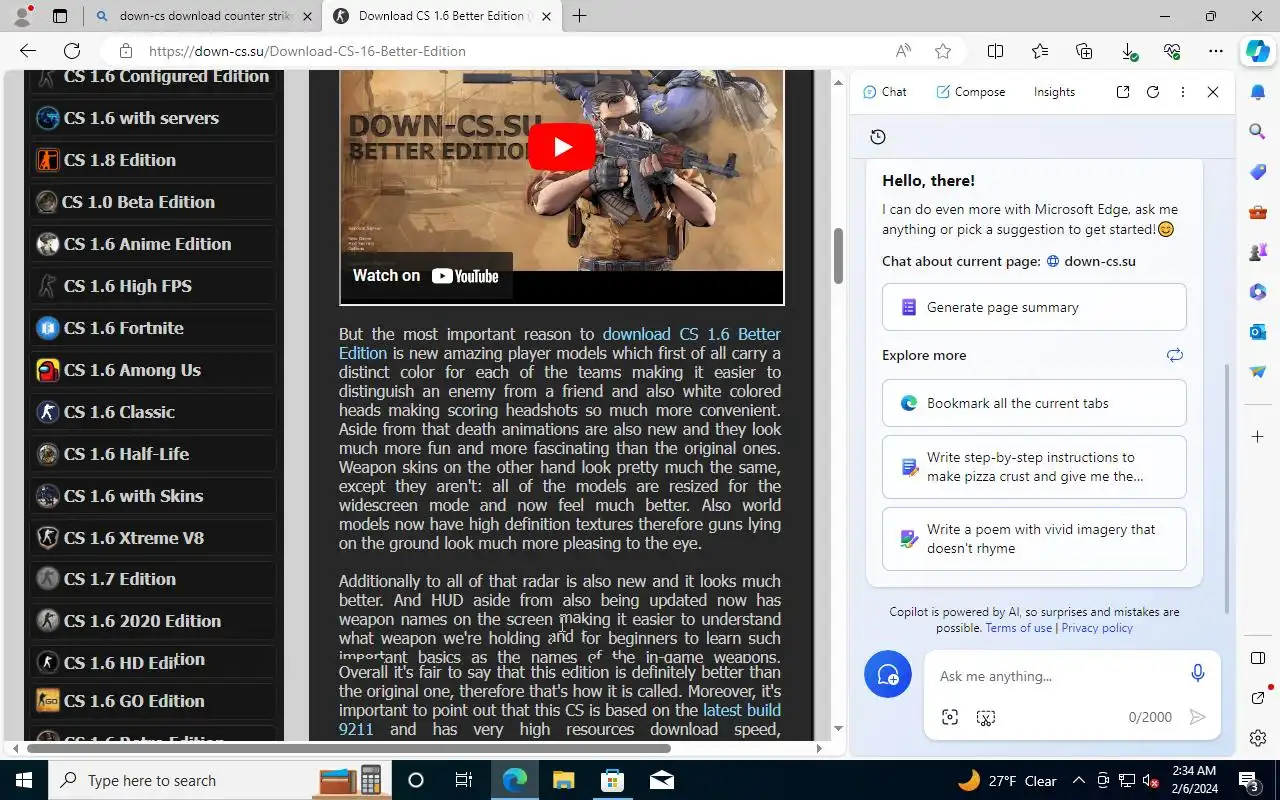Screen dimensions: 1280x800
Task: Open Copilot chat history
Action: click(878, 137)
